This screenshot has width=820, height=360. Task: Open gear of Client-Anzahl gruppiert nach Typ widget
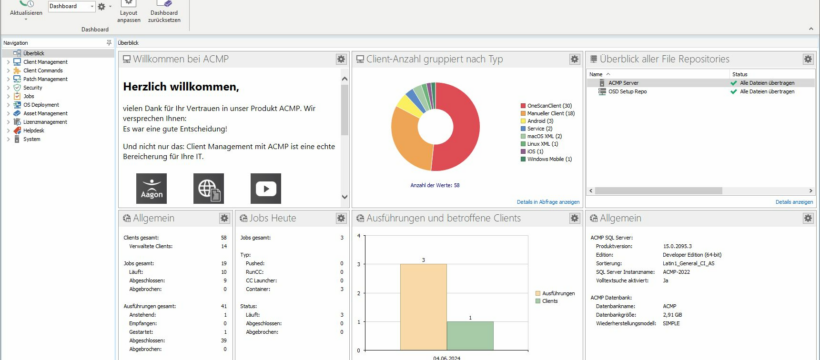(575, 59)
